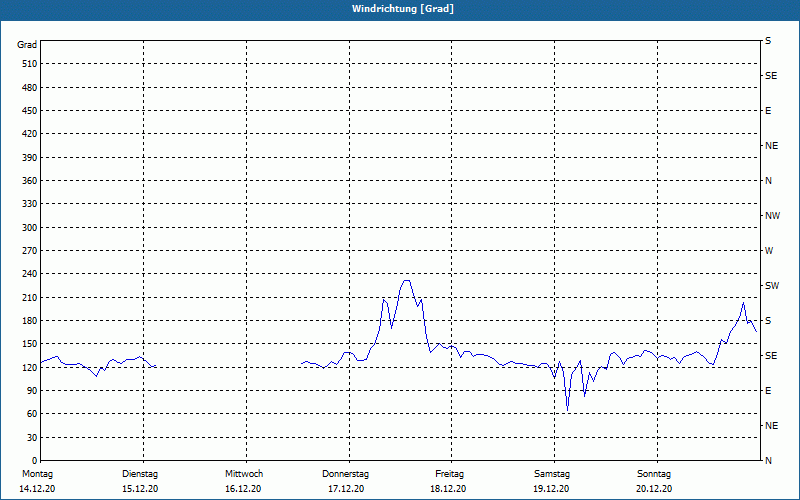This screenshot has width=800, height=500.
Task: Click the 360 degree axis label
Action: [x=30, y=181]
